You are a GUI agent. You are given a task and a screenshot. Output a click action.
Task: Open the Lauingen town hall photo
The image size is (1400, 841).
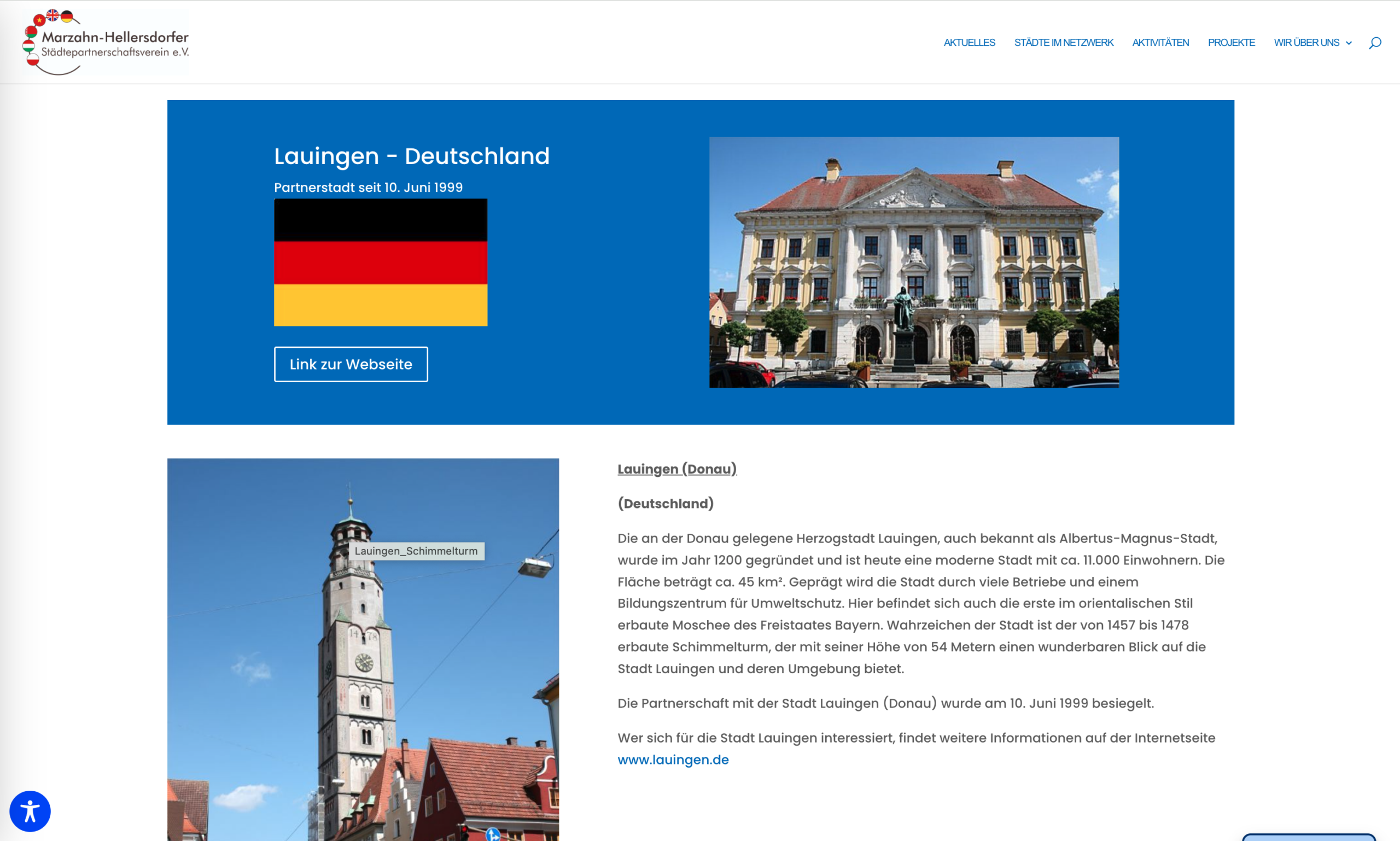click(914, 262)
